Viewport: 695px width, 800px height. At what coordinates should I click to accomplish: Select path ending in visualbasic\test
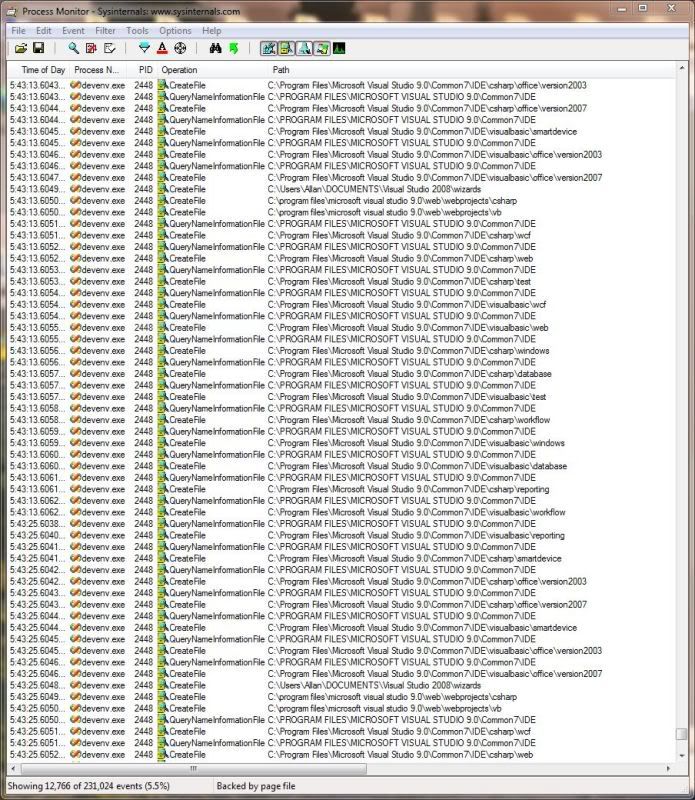(407, 397)
